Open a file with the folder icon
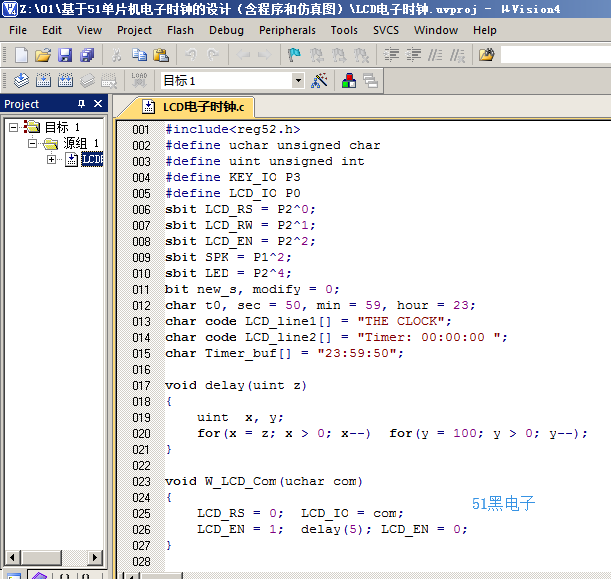 point(43,55)
